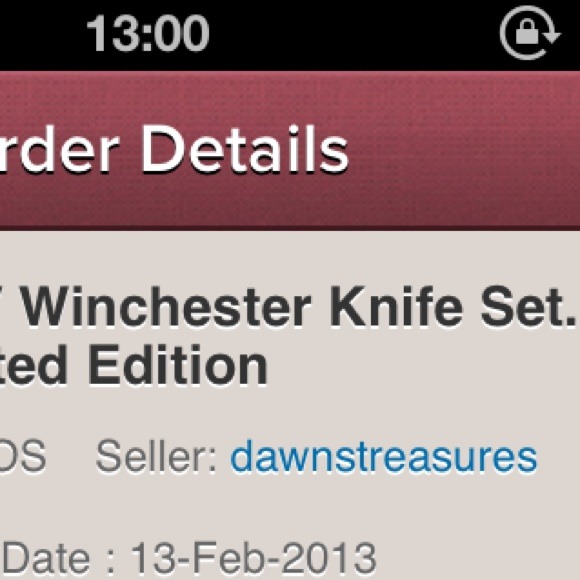Click the word 'Winchester' in item title
Viewport: 580px width, 580px height.
click(x=166, y=308)
